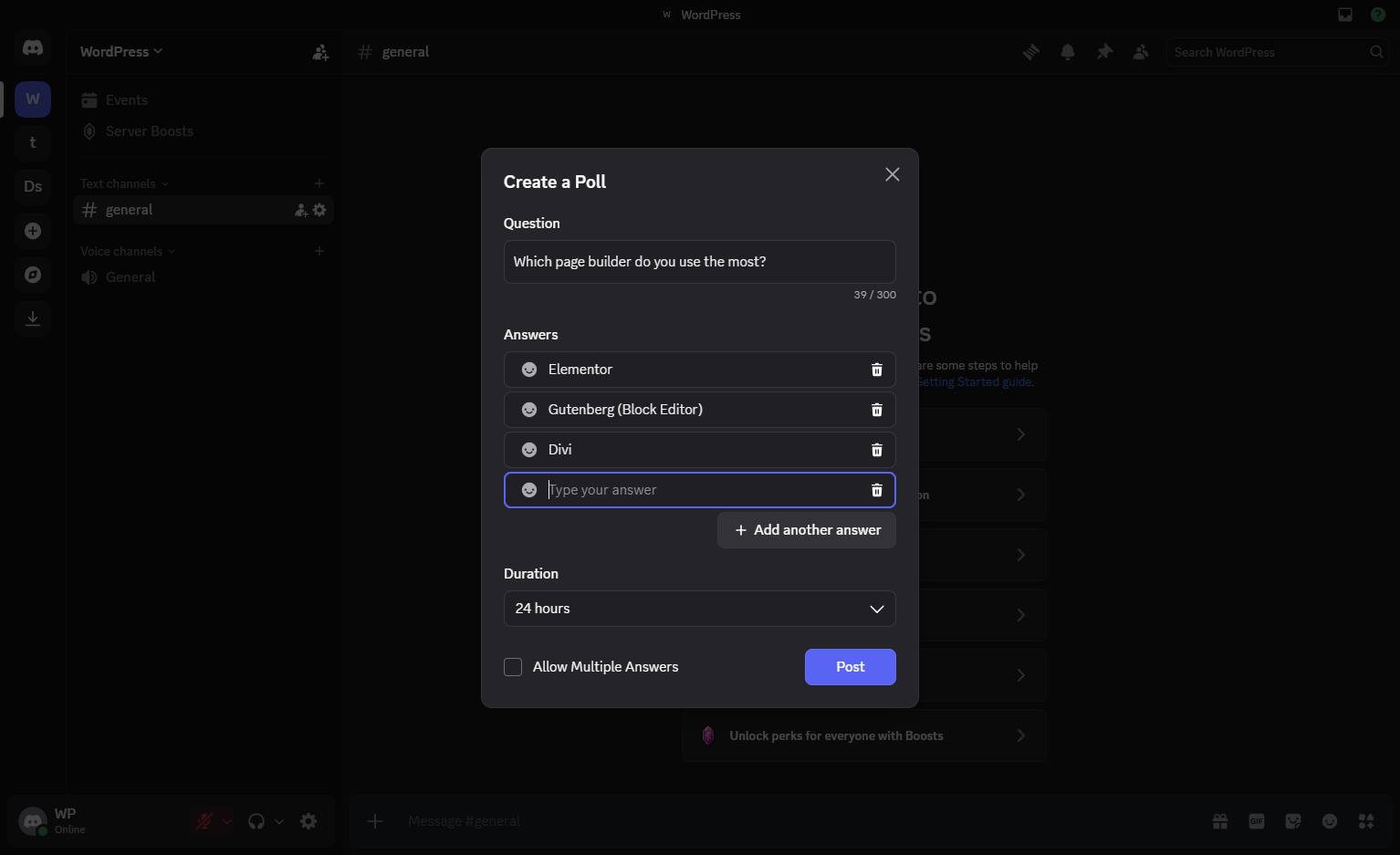Click Download Apps arrow icon
The width and height of the screenshot is (1400, 855).
(33, 318)
